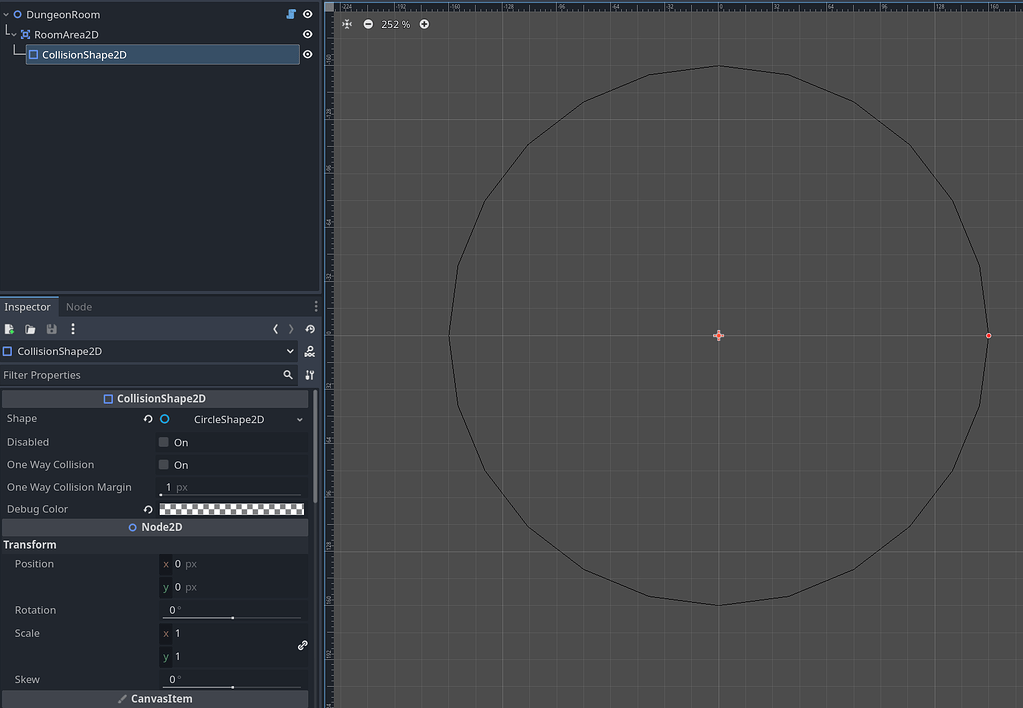
Task: Click the Debug Color swatch
Action: (x=231, y=508)
